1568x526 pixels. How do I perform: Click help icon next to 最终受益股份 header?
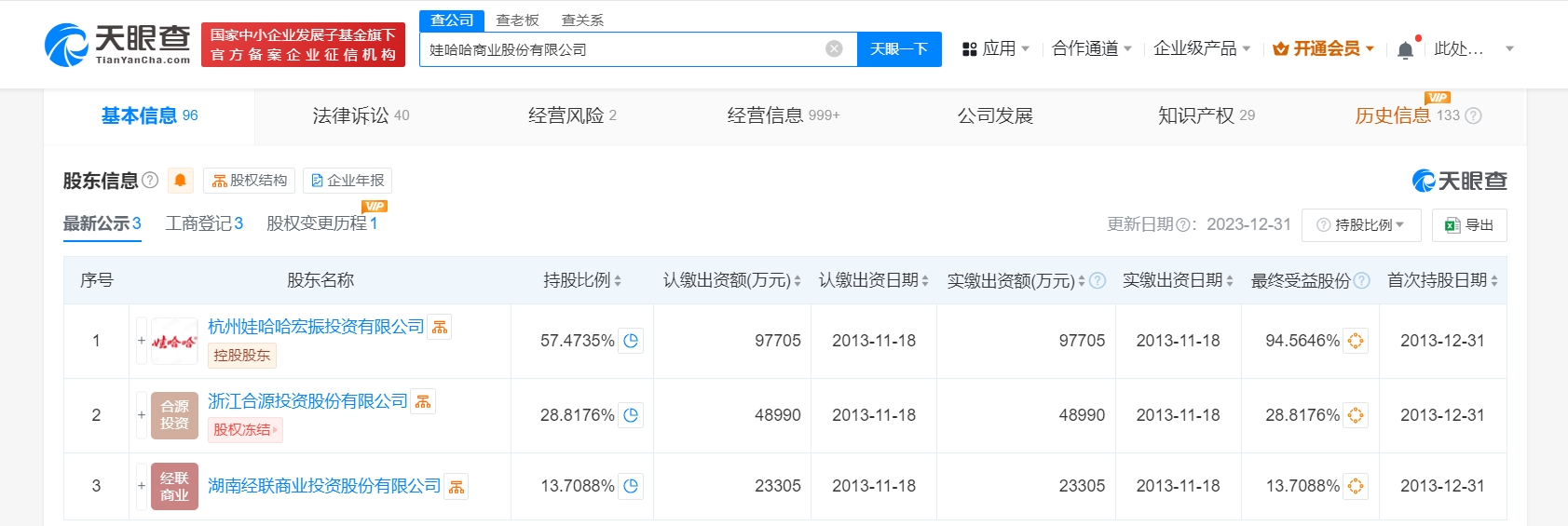(x=1361, y=280)
